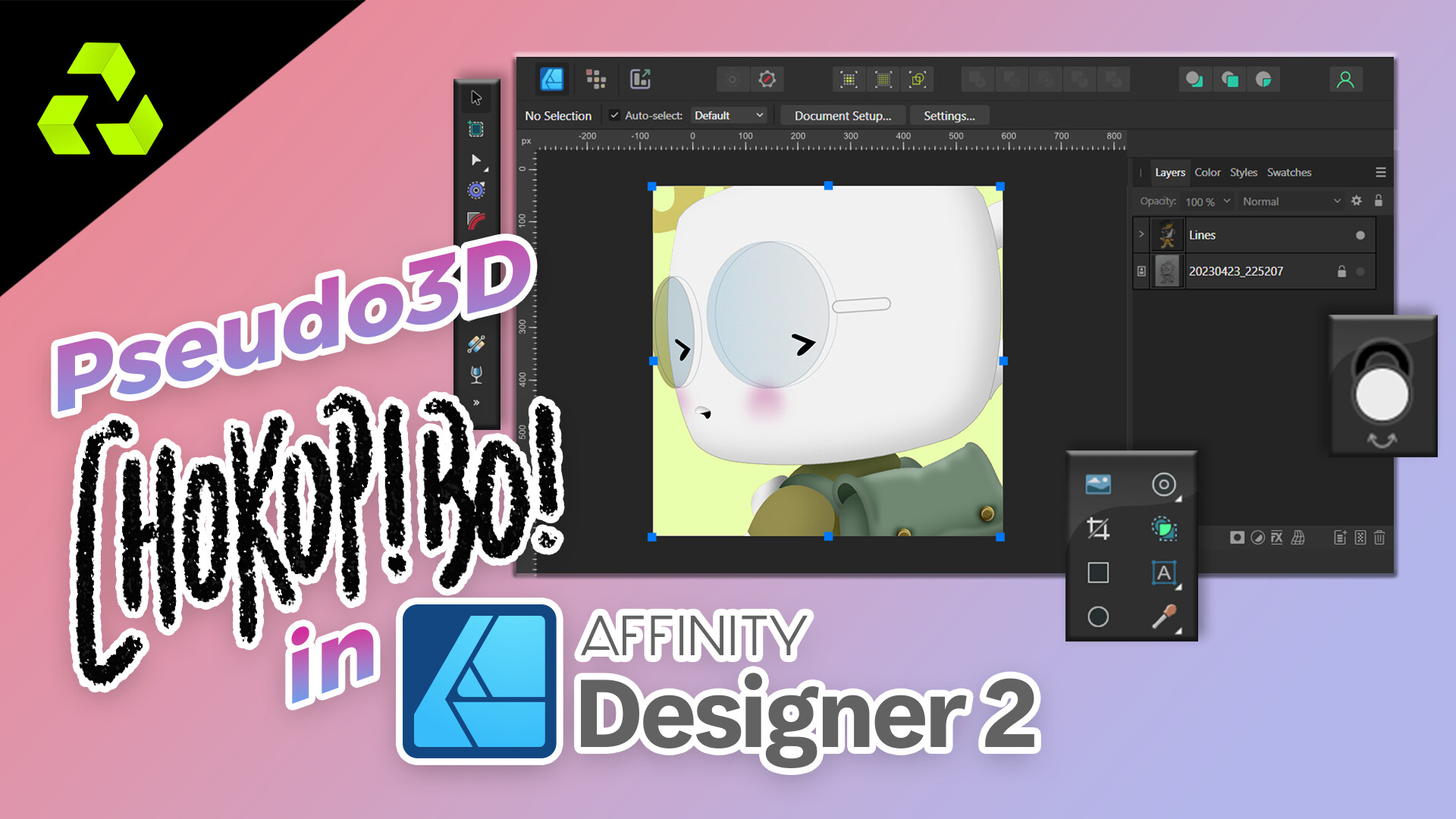Delete the selected layer via the trash icon
Viewport: 1456px width, 819px height.
click(1379, 538)
